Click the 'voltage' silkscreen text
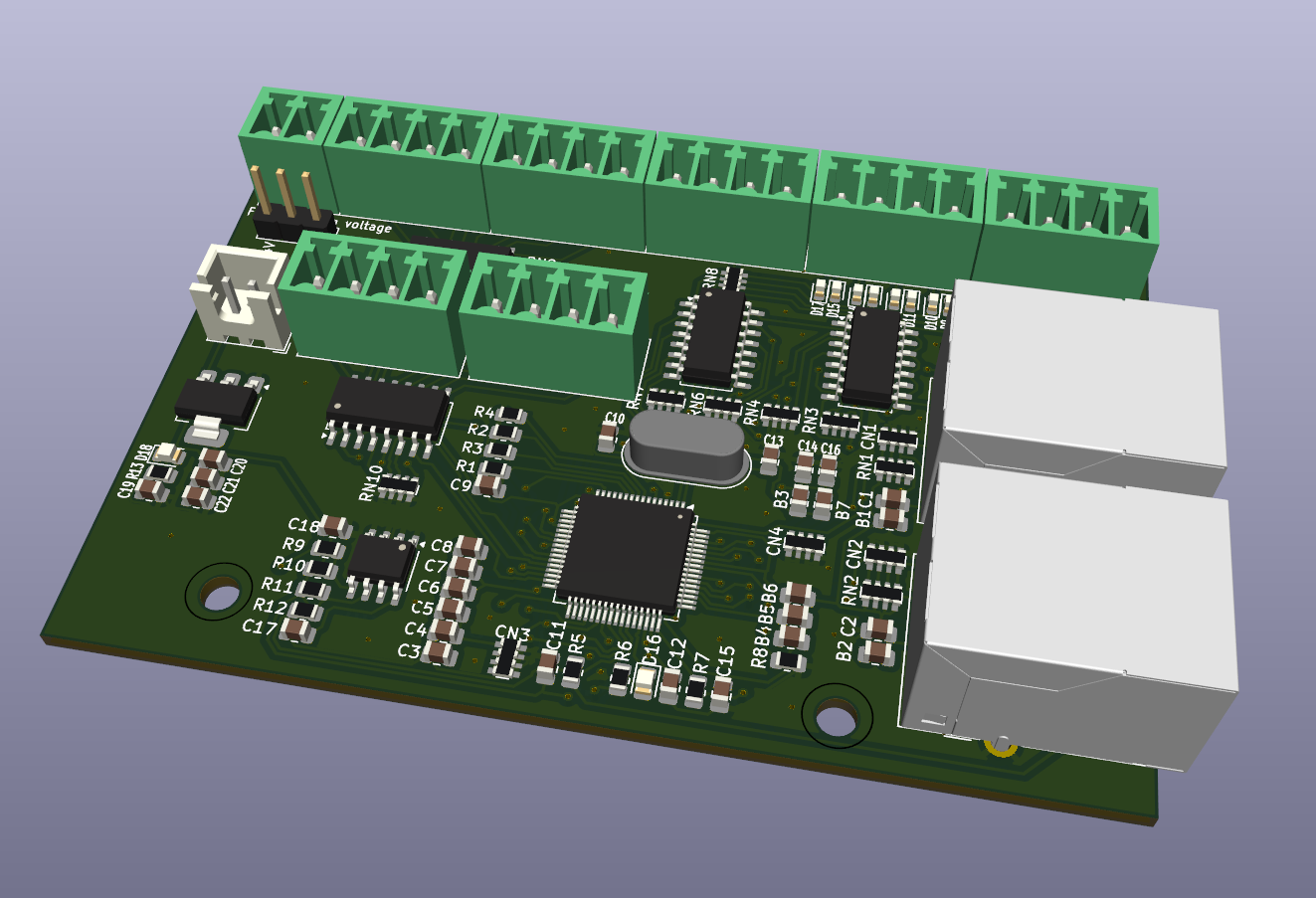 click(x=371, y=228)
